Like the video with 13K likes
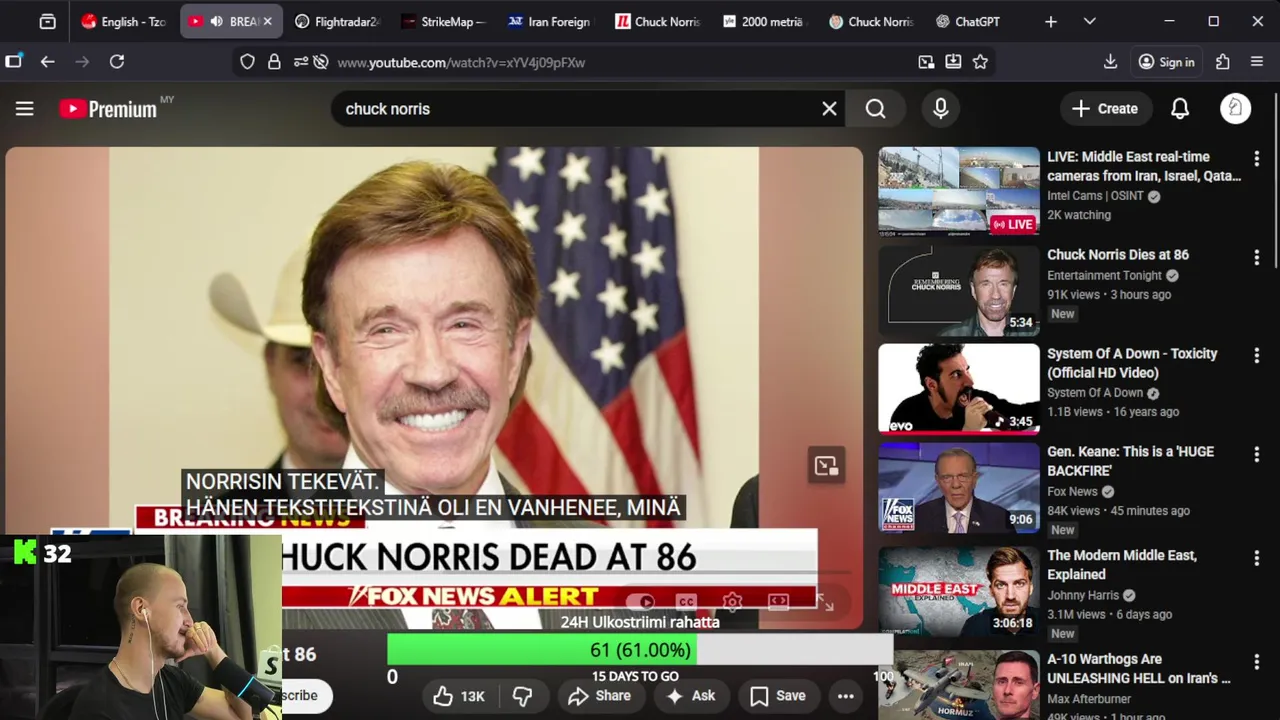The height and width of the screenshot is (720, 1280). coord(459,696)
